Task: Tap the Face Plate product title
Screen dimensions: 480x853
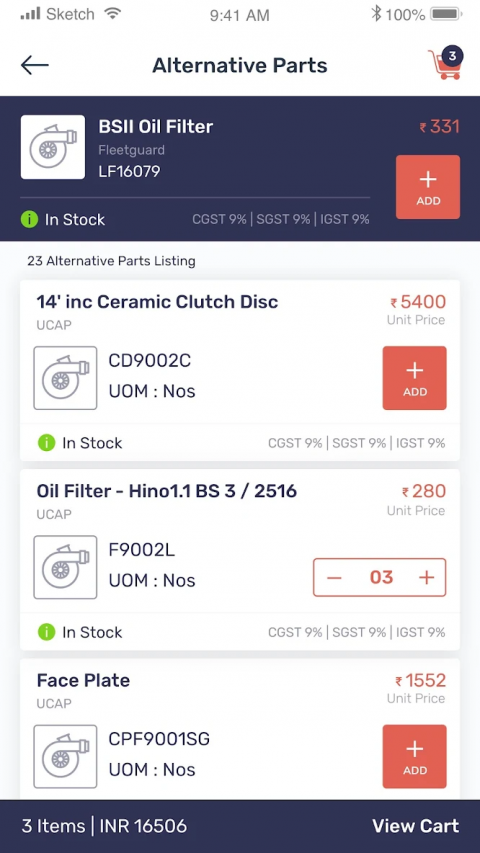Action: [83, 681]
